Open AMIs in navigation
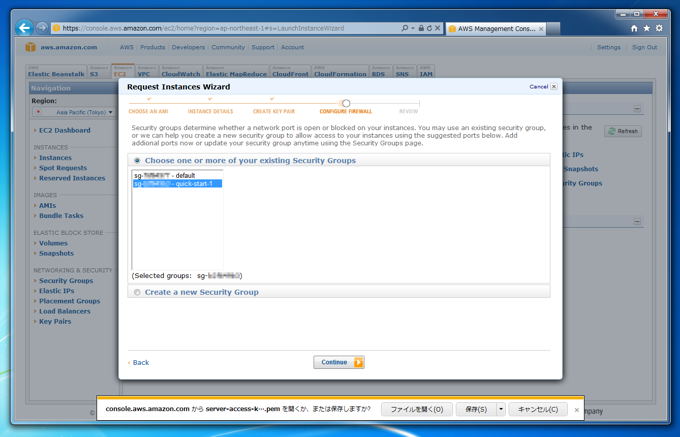This screenshot has height=437, width=680. 47,205
